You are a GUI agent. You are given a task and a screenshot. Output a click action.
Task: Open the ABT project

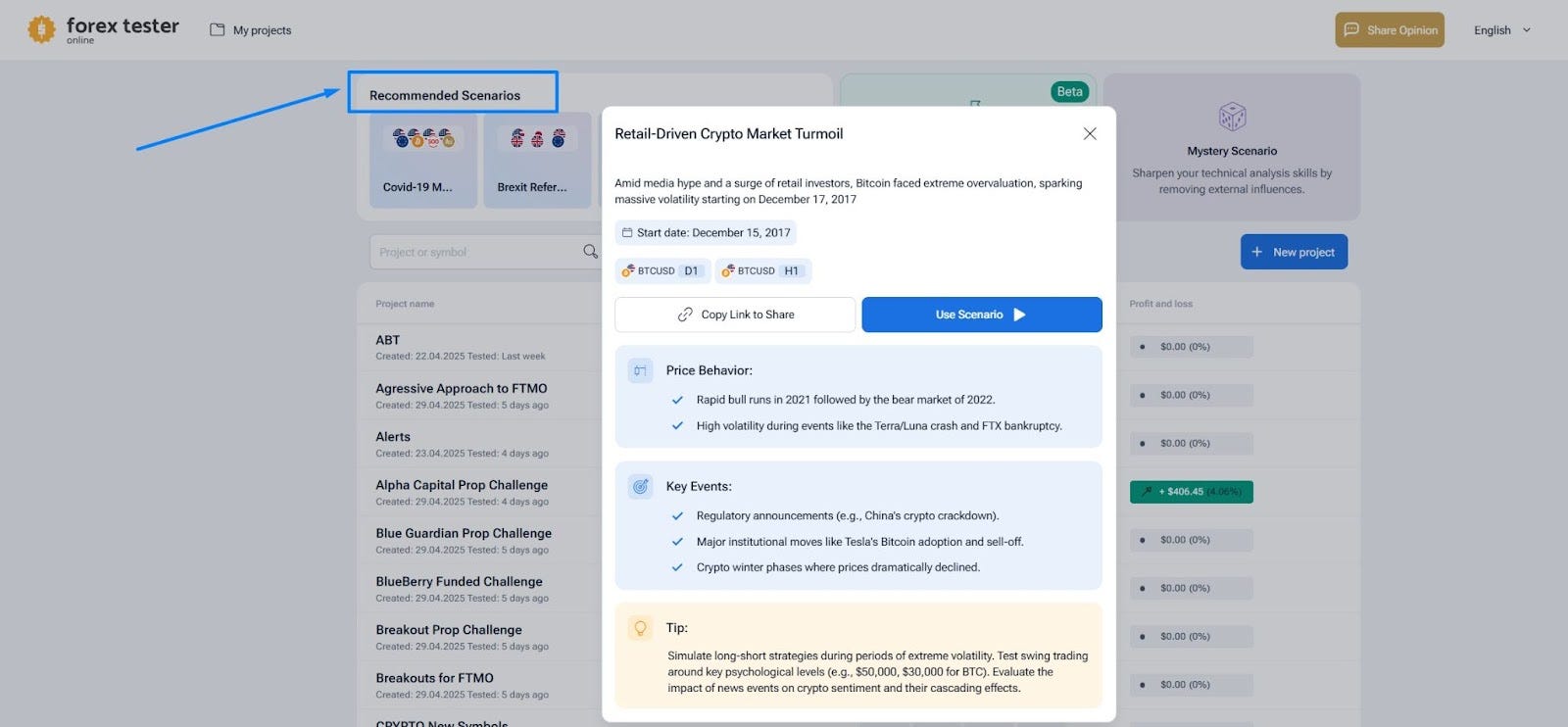(x=387, y=341)
